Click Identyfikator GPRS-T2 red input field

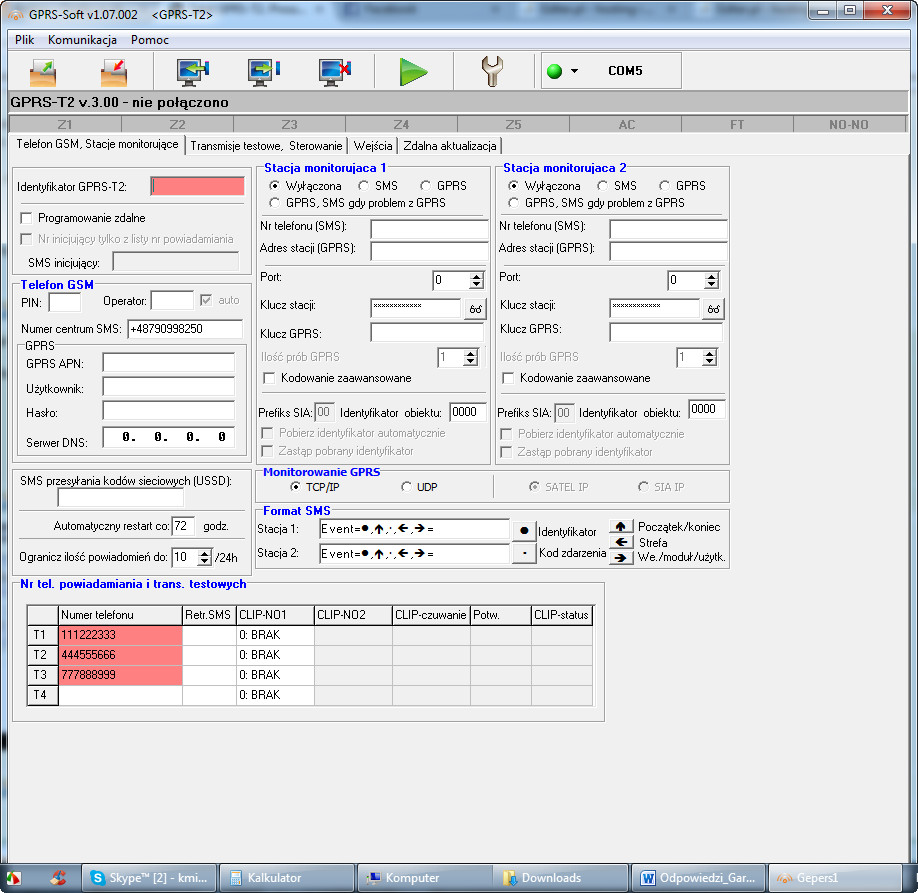tap(197, 186)
